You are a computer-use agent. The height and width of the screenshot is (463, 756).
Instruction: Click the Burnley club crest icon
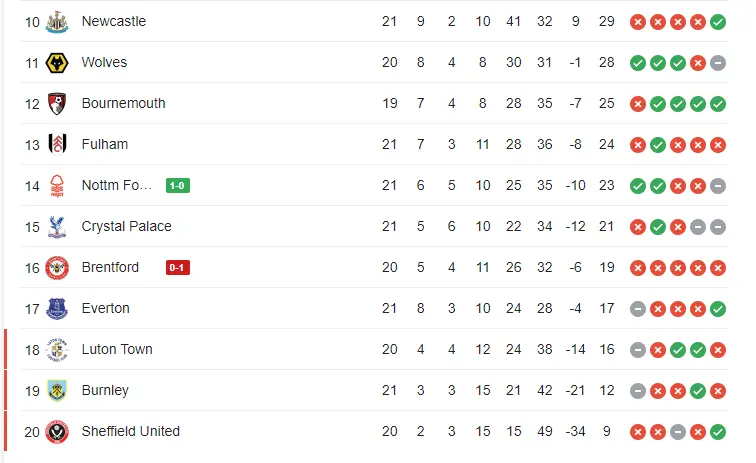(56, 390)
